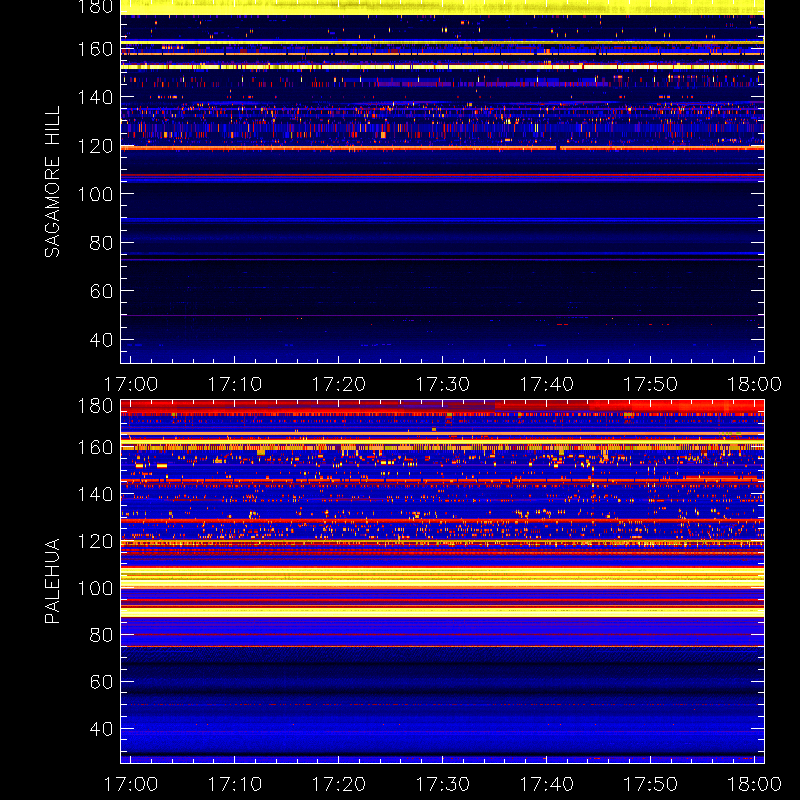Select the 120 tick label on Palehua plot
The width and height of the screenshot is (800, 800).
pos(95,541)
